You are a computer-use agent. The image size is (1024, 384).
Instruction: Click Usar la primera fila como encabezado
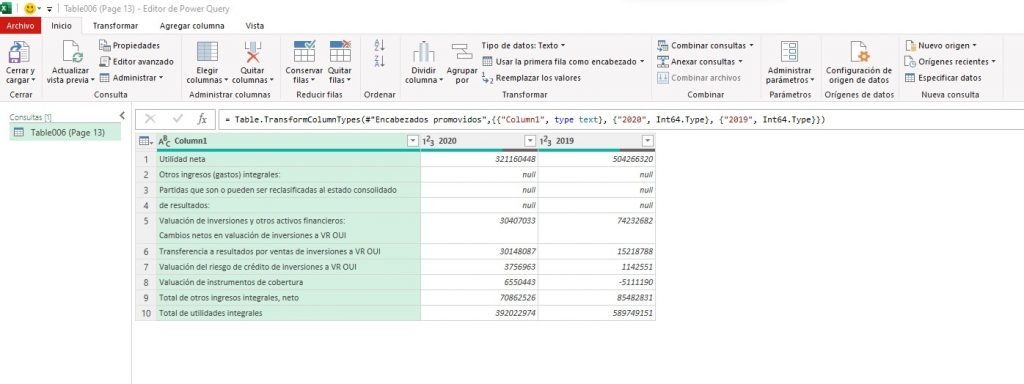coord(558,61)
